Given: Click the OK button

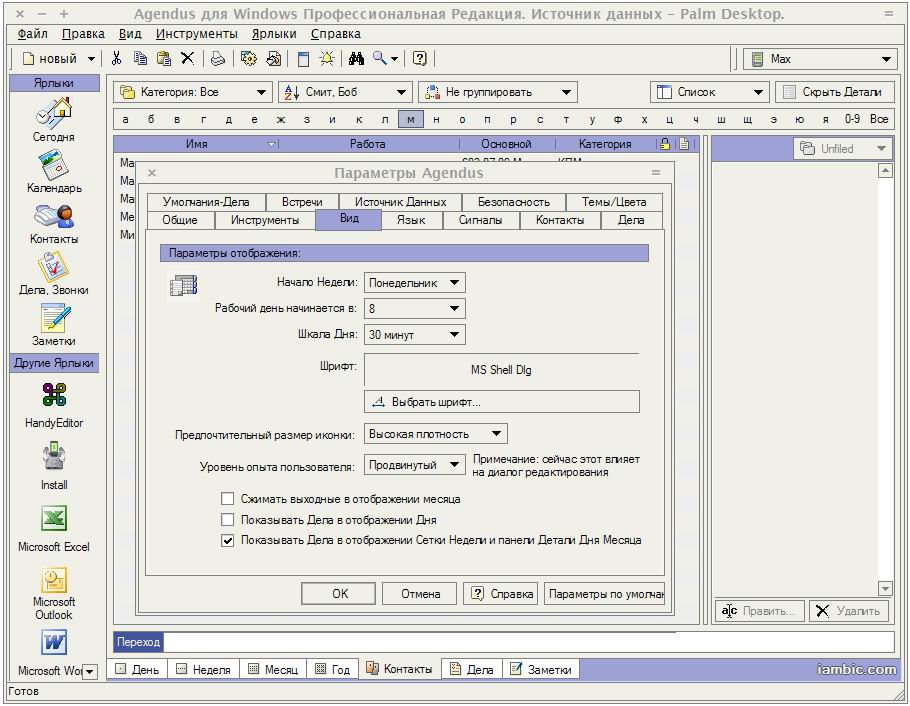Looking at the screenshot, I should [338, 593].
